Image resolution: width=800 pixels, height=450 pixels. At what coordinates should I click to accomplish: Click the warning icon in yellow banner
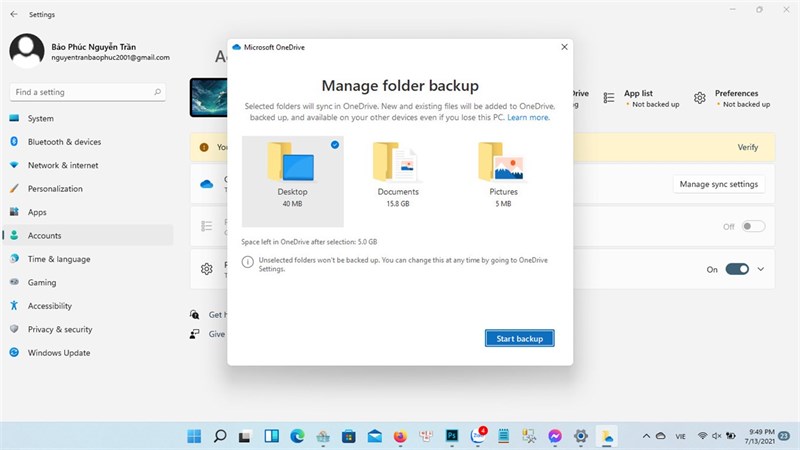click(204, 147)
